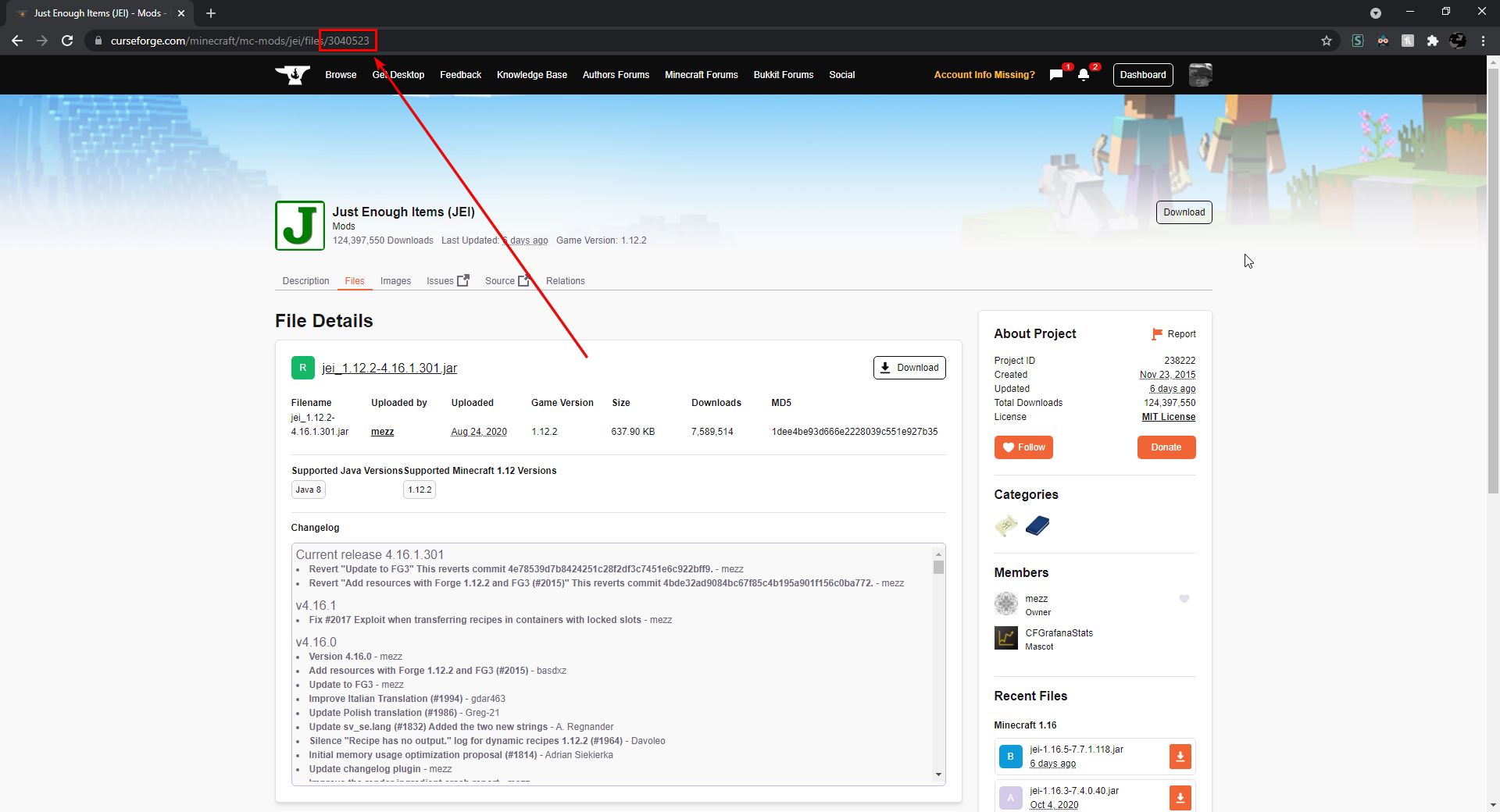Click the user avatar in header
1500x812 pixels.
point(1200,75)
